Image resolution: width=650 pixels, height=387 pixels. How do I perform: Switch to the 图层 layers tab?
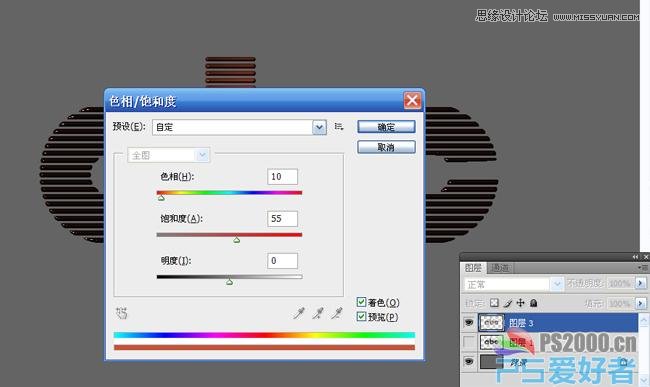[473, 268]
